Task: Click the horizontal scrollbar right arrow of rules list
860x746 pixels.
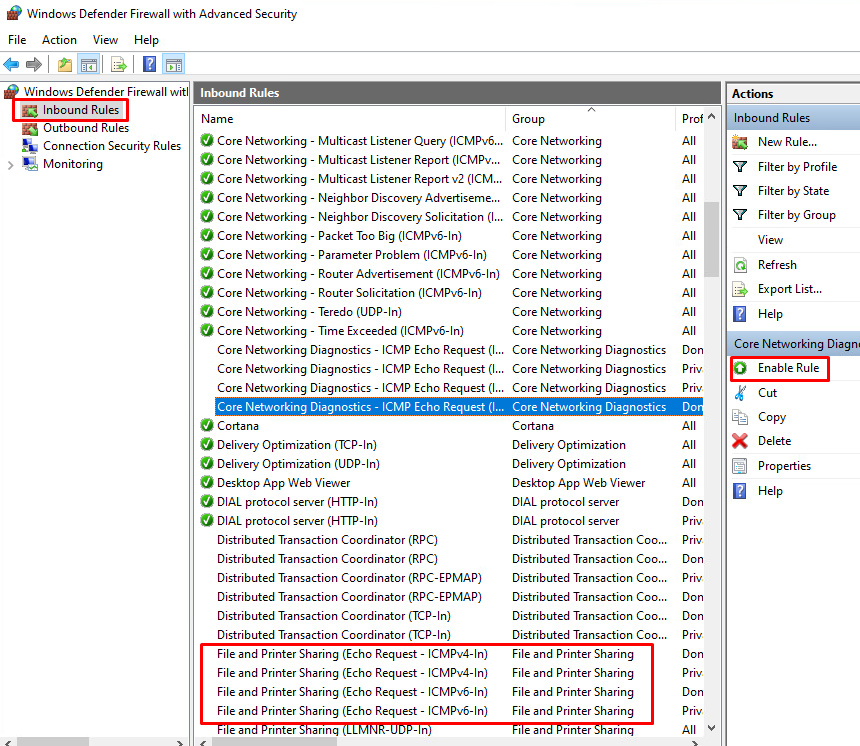Action: 695,743
